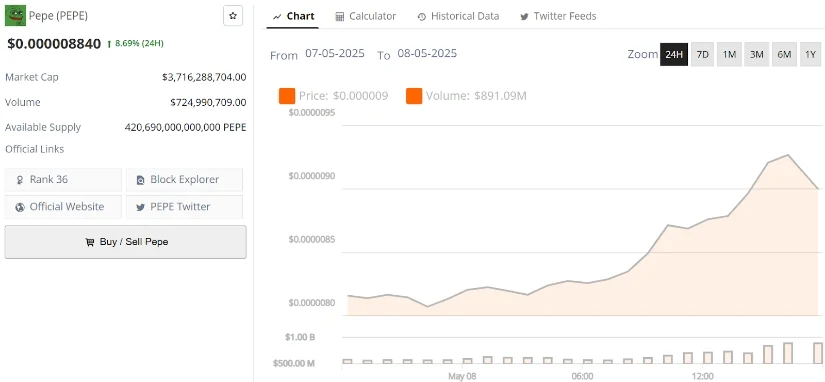Click the Official Links label
825x382 pixels.
pos(34,149)
